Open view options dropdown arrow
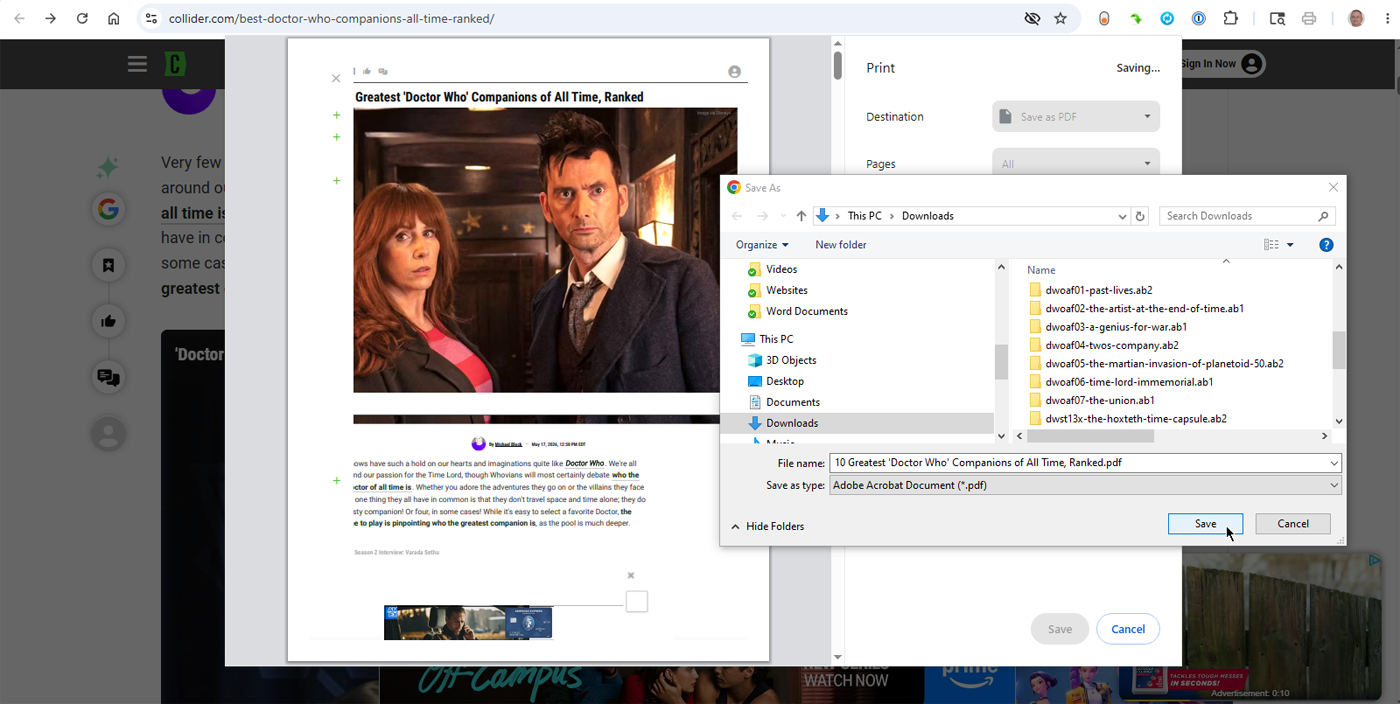This screenshot has width=1400, height=704. coord(1290,245)
